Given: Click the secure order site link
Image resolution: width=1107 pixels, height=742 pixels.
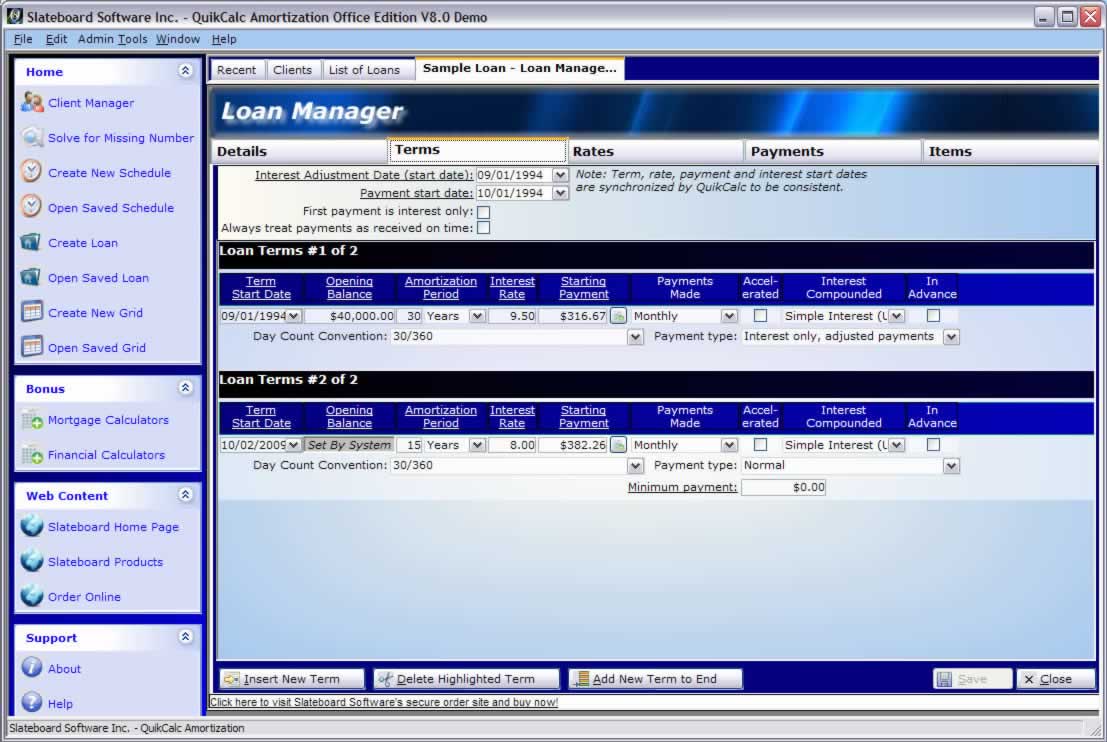Looking at the screenshot, I should tap(384, 702).
